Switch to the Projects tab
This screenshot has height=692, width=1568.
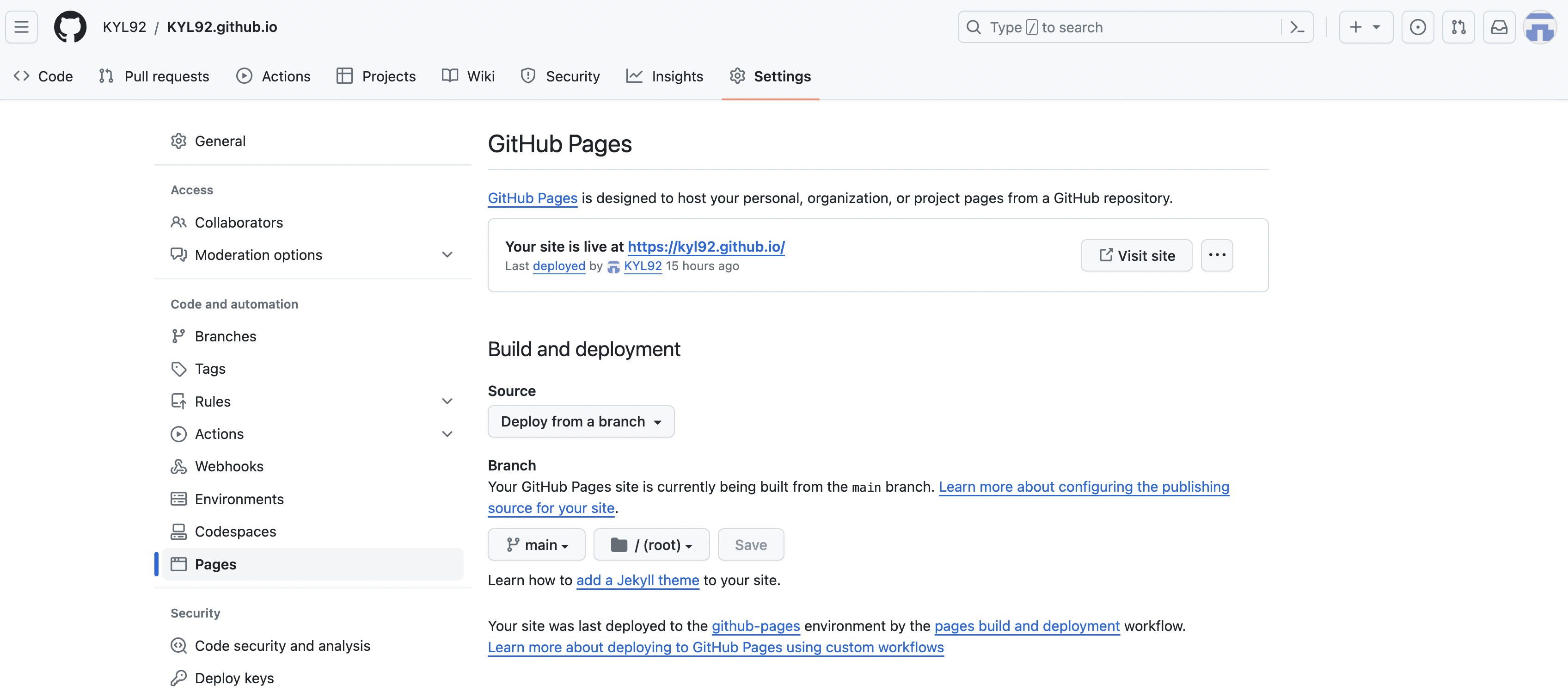pyautogui.click(x=376, y=76)
